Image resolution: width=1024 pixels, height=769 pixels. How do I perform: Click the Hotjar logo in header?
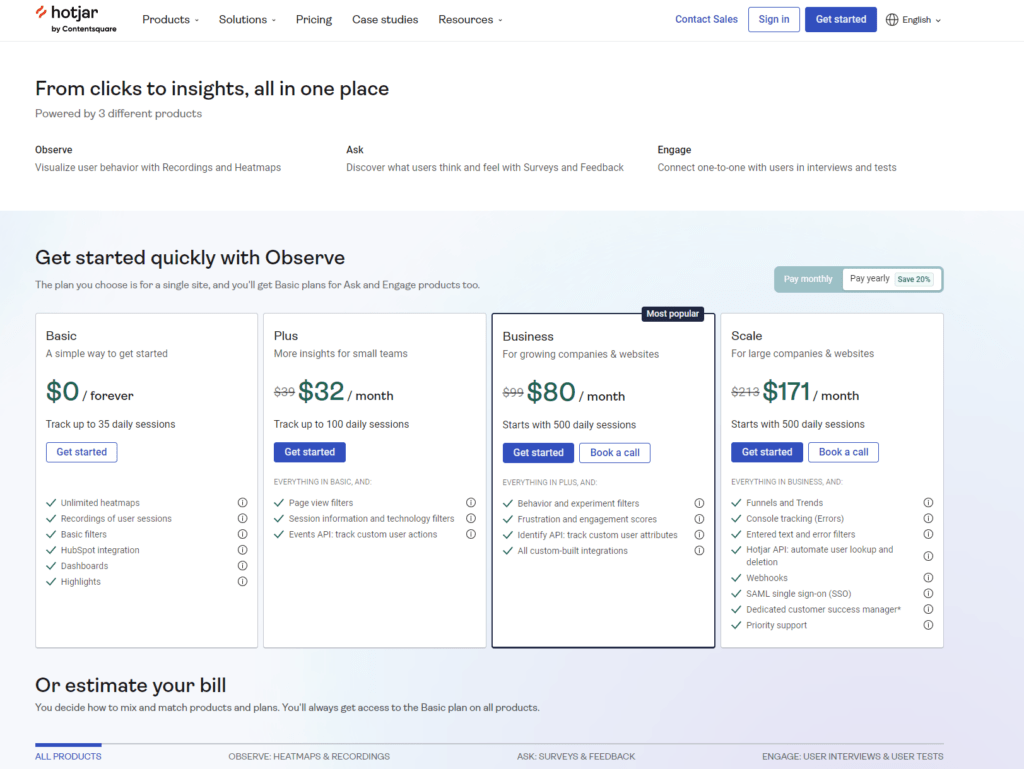(x=78, y=19)
